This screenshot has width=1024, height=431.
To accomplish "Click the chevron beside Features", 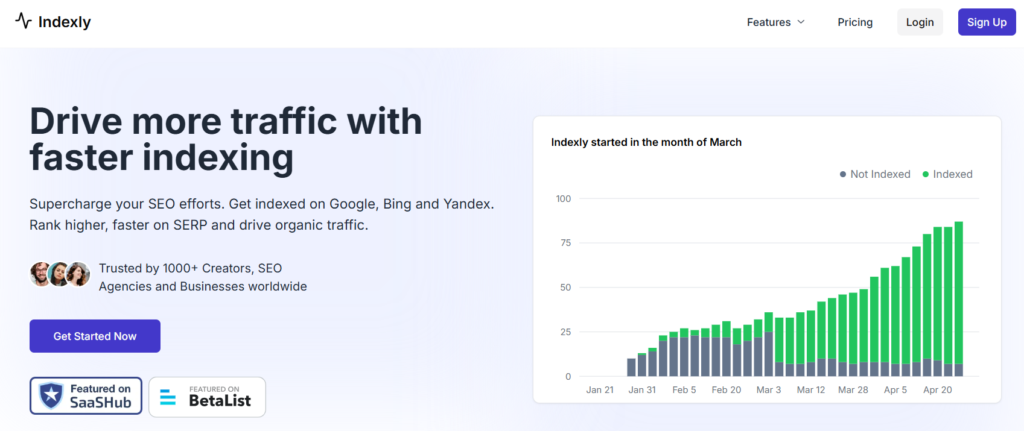I will [x=801, y=22].
